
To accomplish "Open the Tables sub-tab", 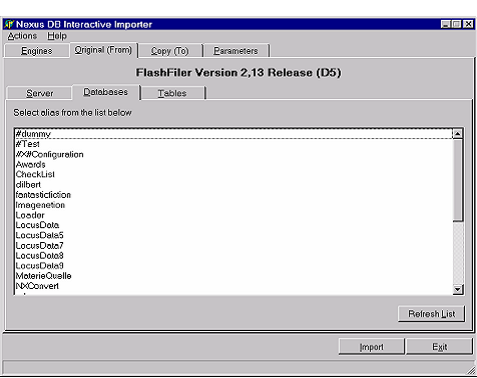I will 172,93.
